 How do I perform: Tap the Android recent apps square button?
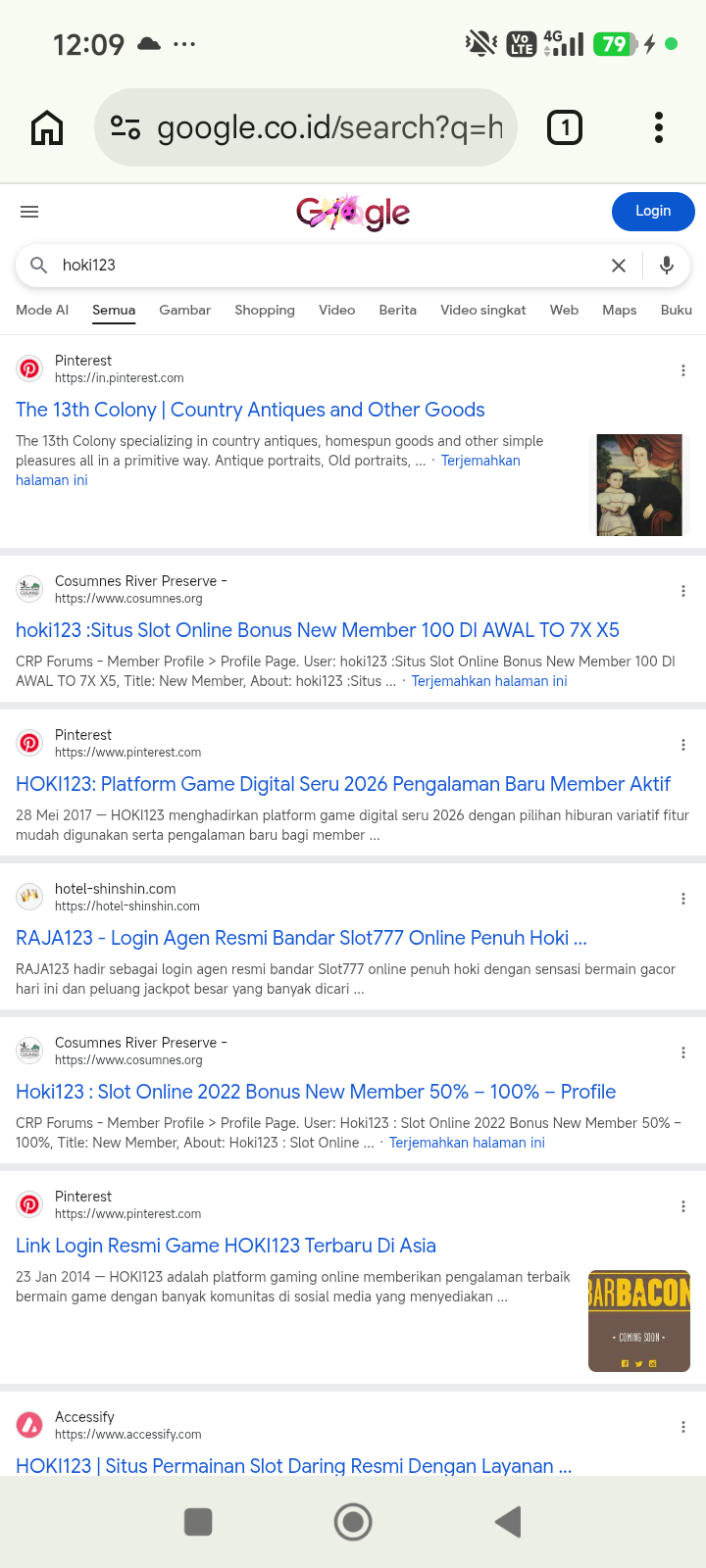198,1522
